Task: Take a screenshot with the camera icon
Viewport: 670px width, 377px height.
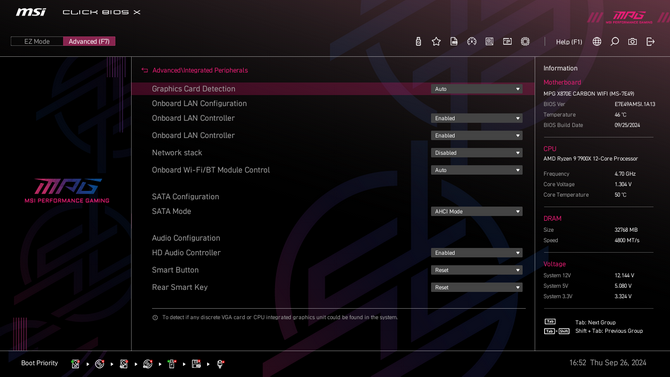Action: 632,41
